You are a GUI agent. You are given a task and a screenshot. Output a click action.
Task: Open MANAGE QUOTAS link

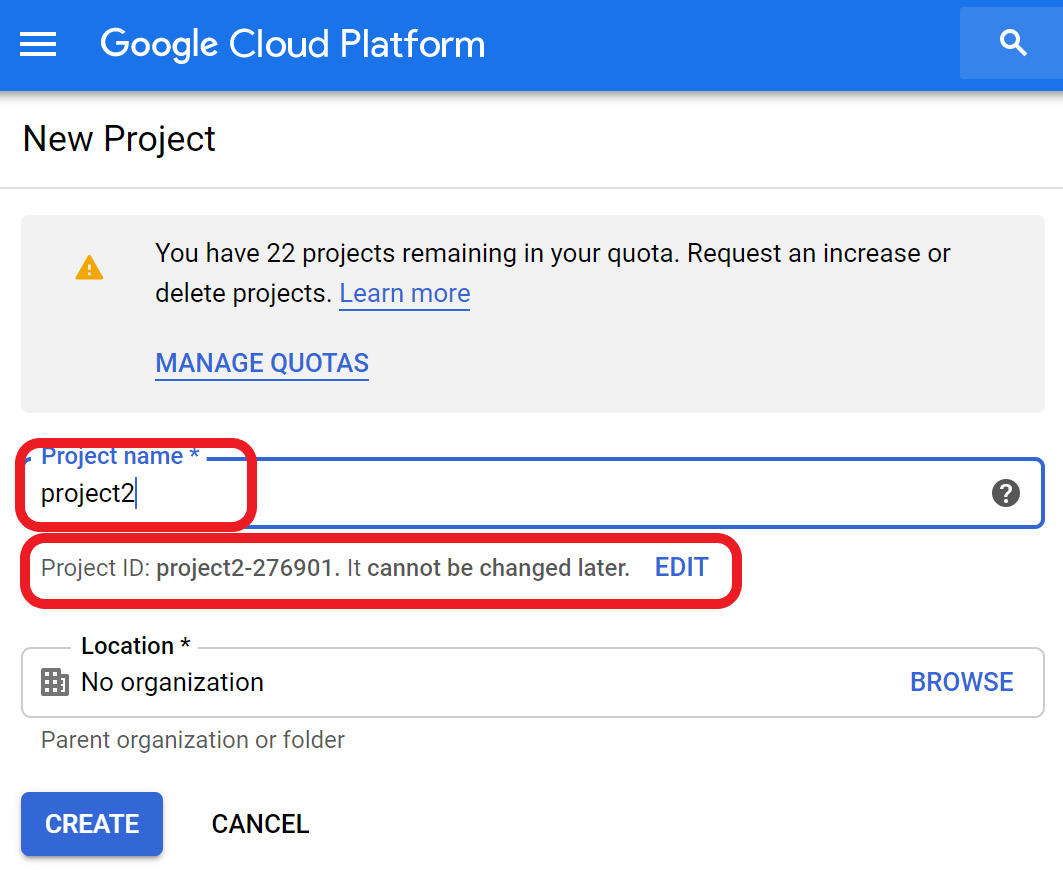[x=262, y=363]
